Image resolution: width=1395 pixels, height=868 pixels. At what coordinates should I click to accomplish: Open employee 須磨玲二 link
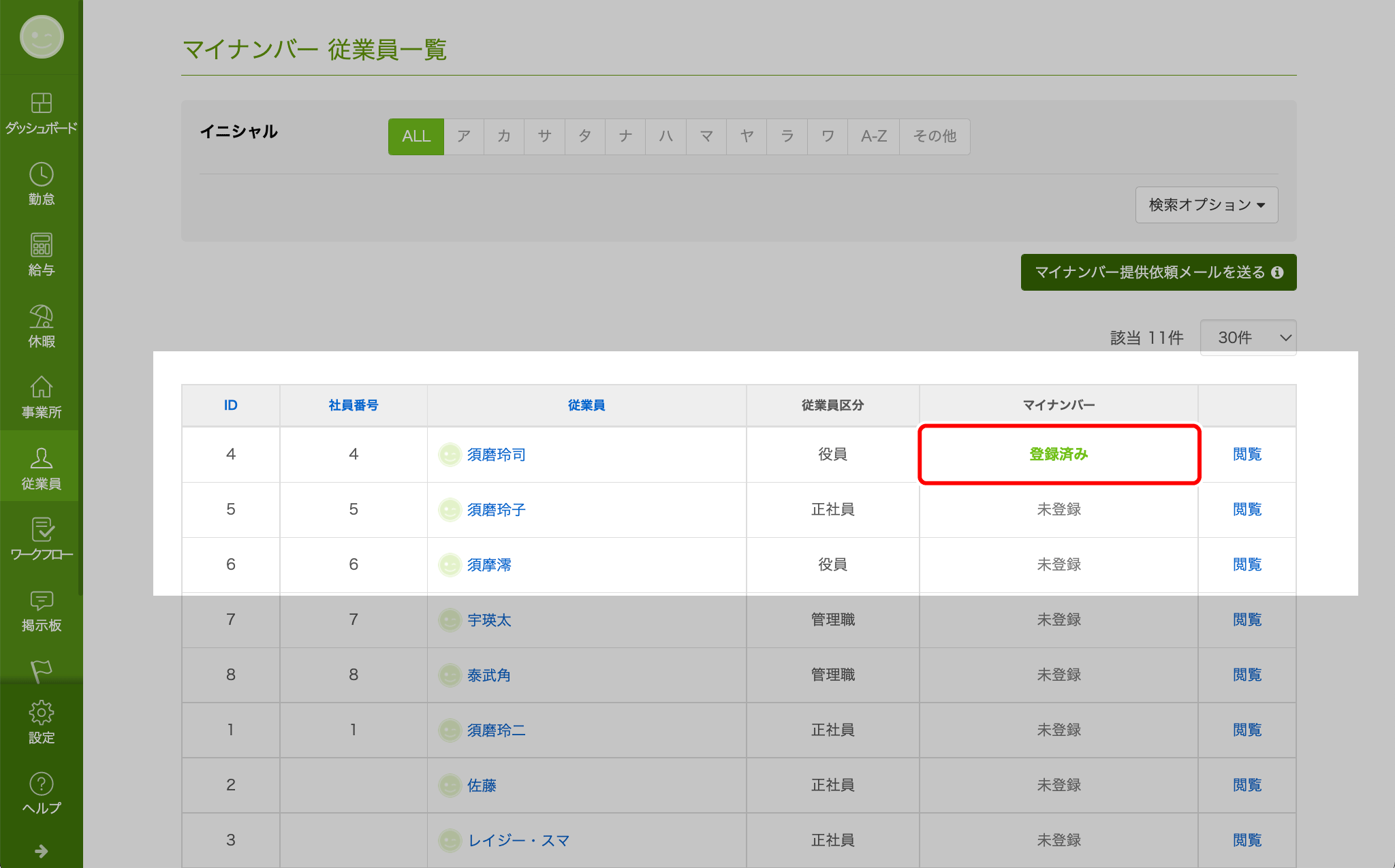[497, 730]
